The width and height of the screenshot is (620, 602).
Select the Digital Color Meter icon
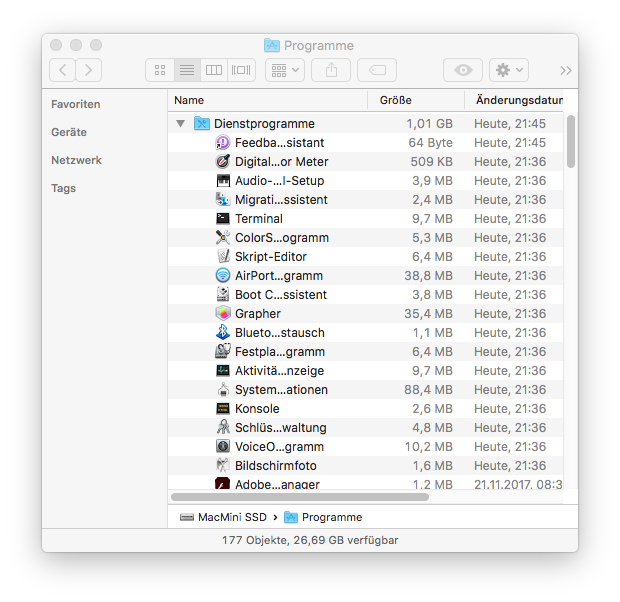(x=223, y=161)
